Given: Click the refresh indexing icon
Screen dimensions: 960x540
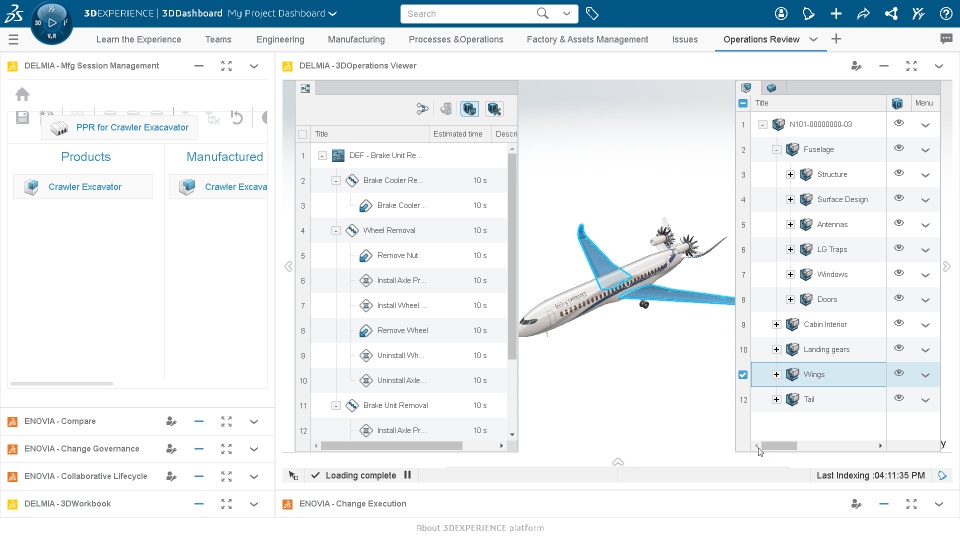Looking at the screenshot, I should tap(942, 476).
